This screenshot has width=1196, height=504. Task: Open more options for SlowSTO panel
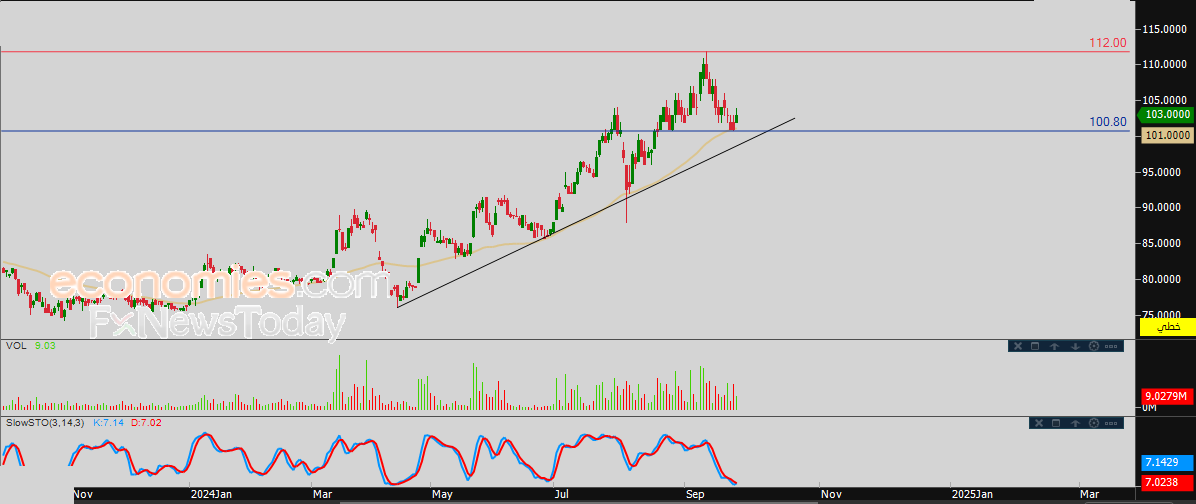(1111, 423)
